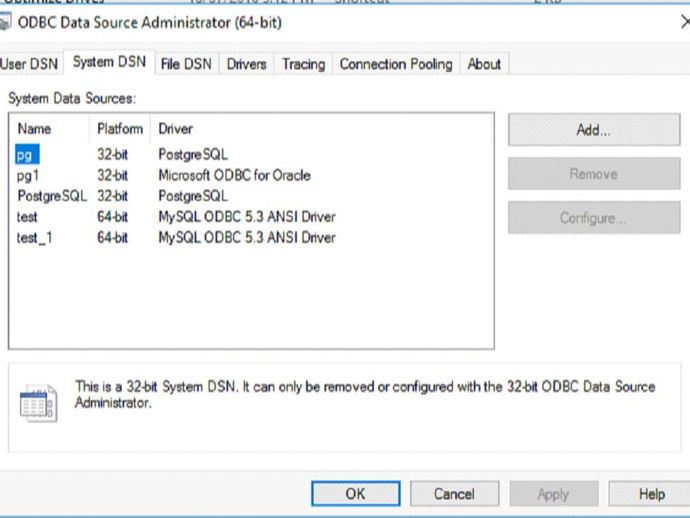Click the Remove button
The height and width of the screenshot is (518, 690).
click(594, 174)
